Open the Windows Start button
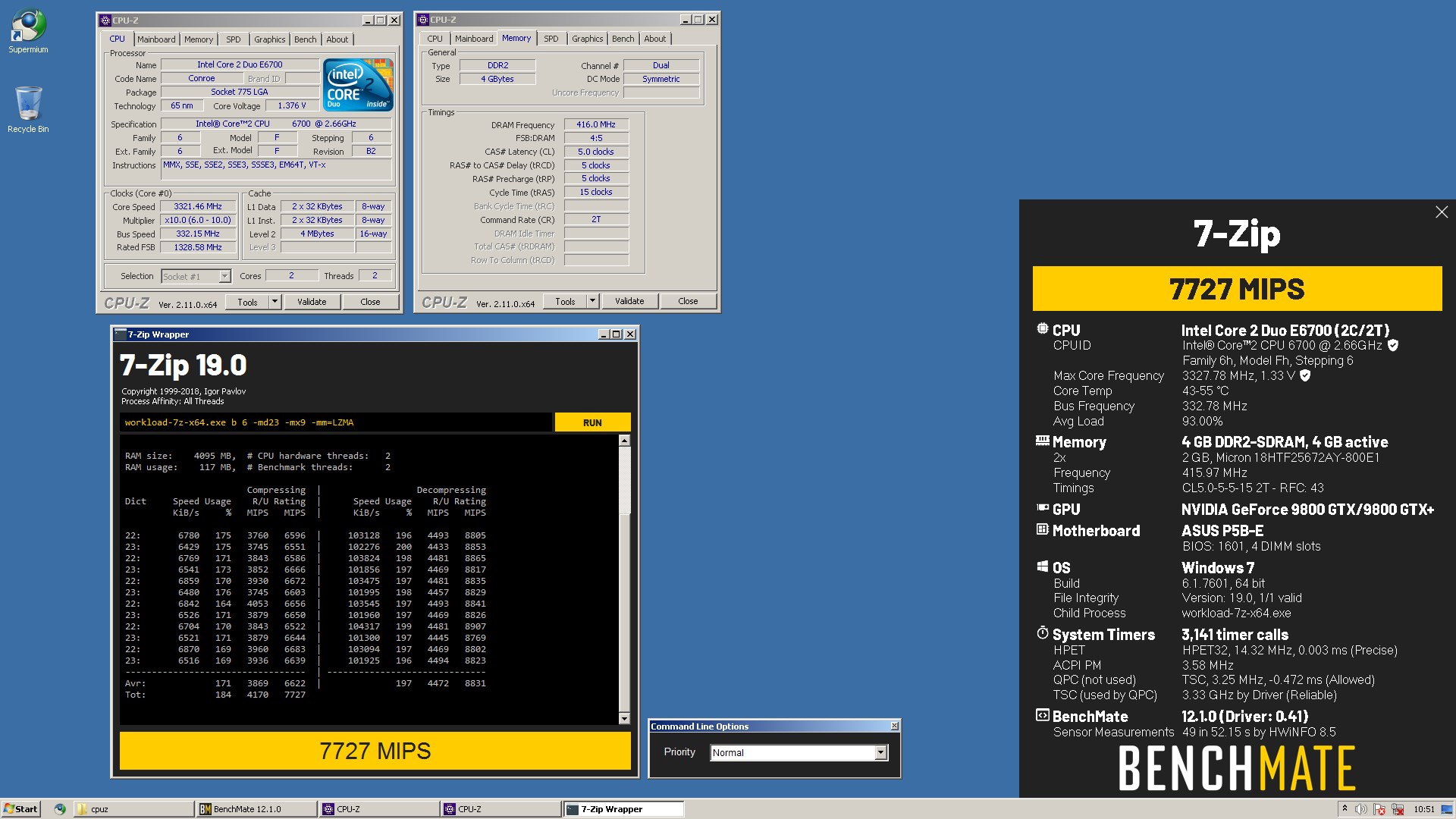This screenshot has height=819, width=1456. click(x=20, y=809)
